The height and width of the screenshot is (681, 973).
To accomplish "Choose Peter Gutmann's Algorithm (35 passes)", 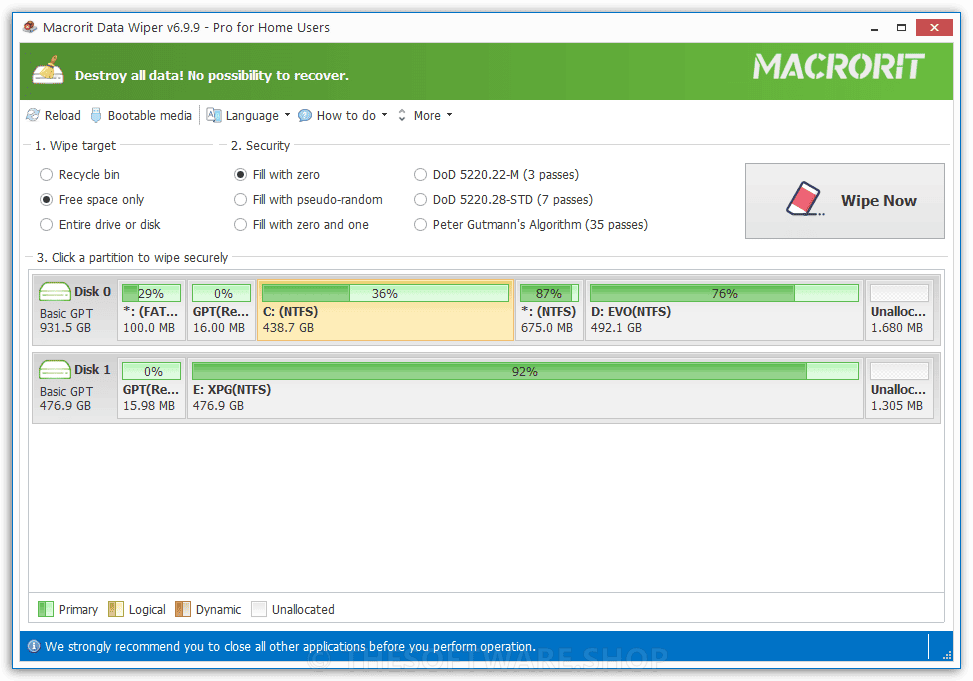I will 531,224.
